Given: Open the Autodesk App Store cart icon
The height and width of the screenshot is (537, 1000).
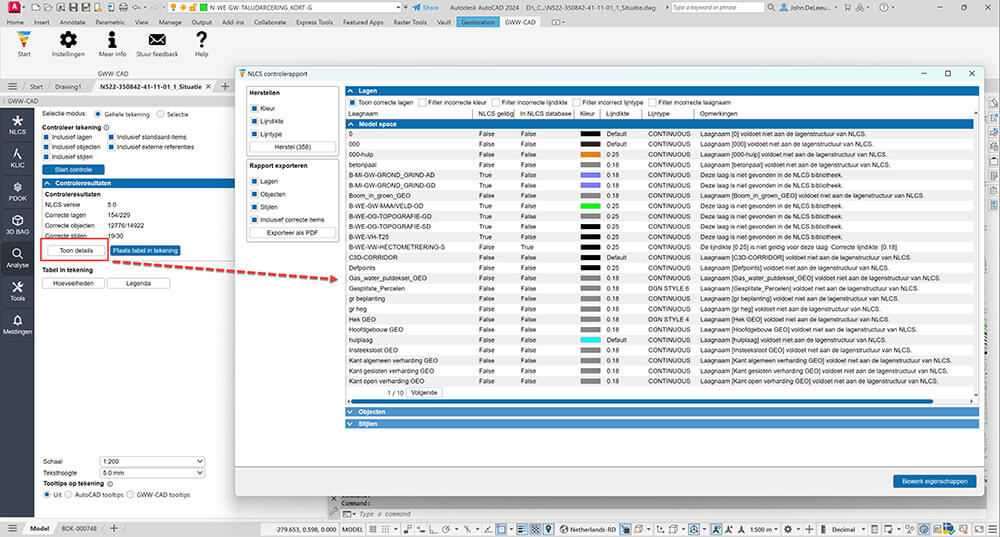Looking at the screenshot, I should tap(848, 7).
